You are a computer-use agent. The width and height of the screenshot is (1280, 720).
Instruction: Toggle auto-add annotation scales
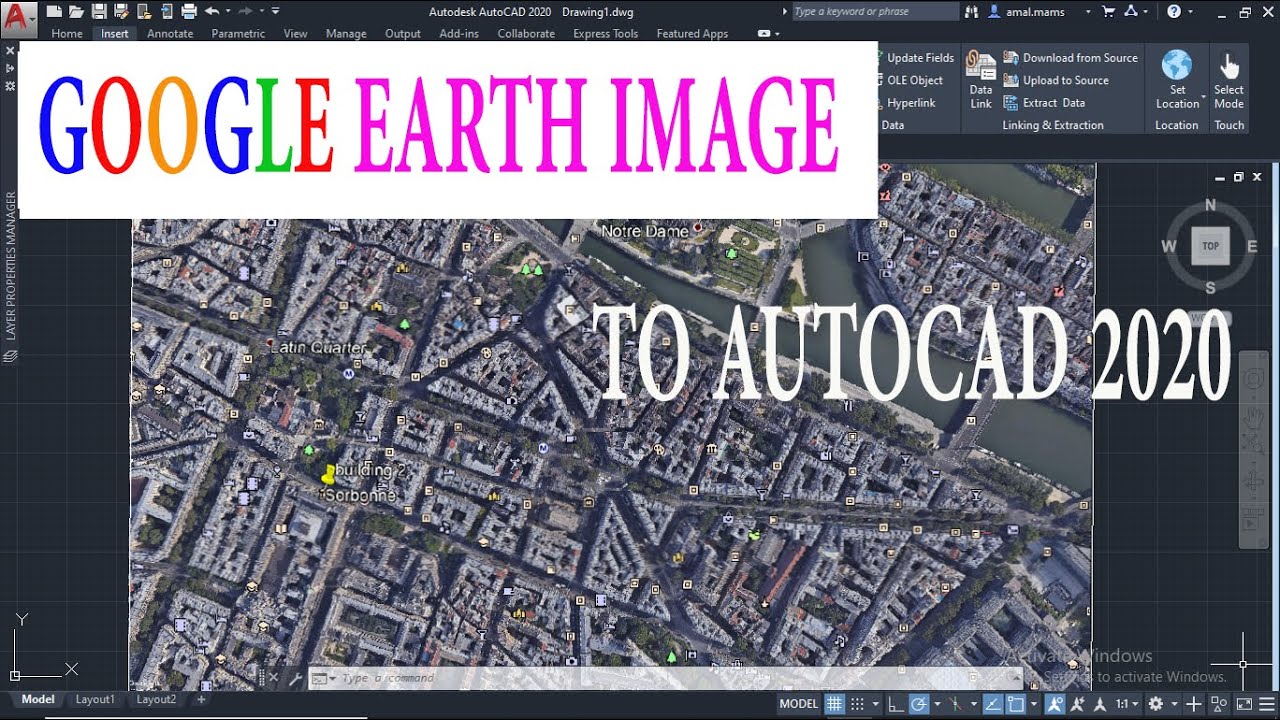point(1077,704)
